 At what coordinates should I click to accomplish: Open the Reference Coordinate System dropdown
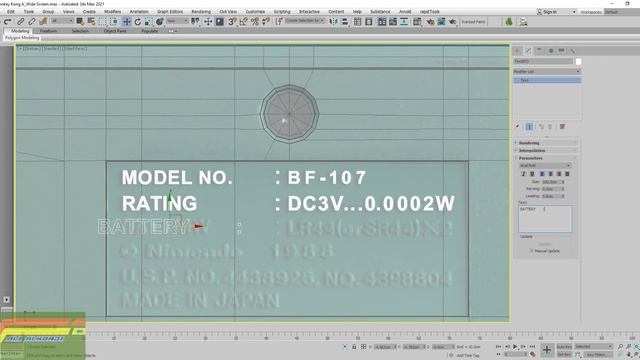178,21
